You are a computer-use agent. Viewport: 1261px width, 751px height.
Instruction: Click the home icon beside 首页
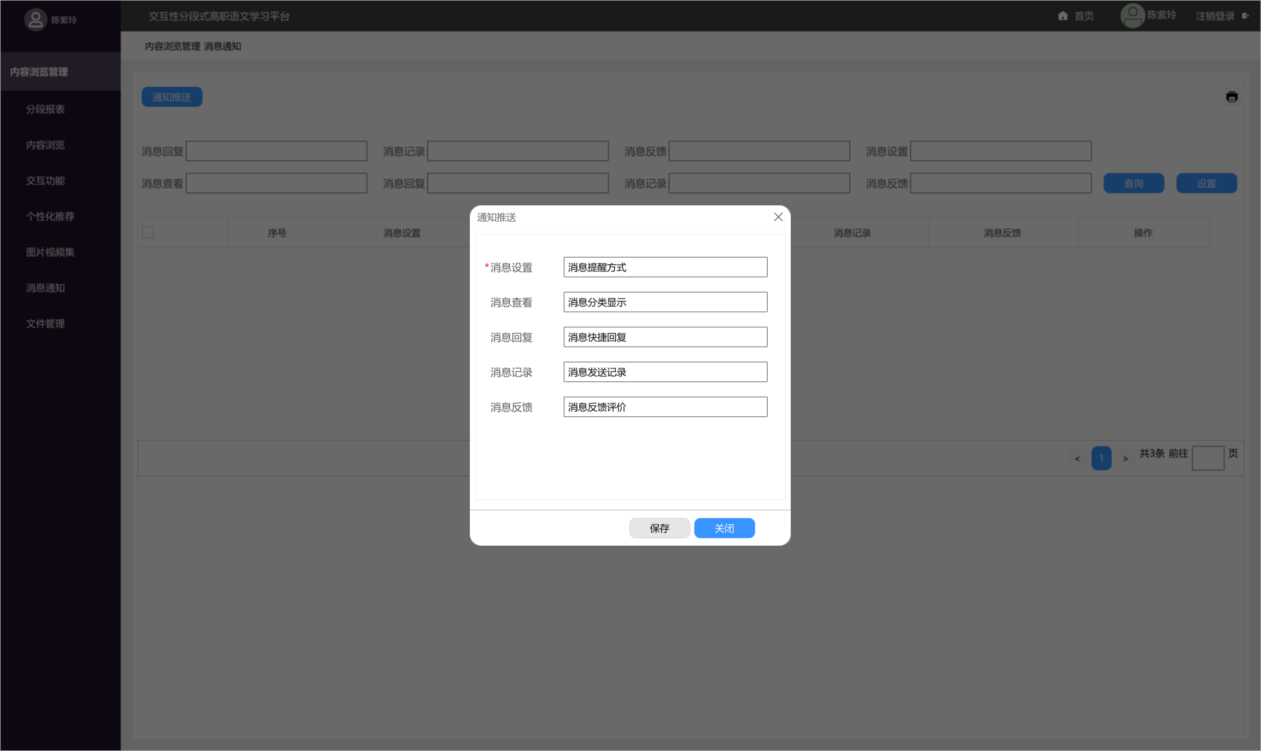[1063, 16]
